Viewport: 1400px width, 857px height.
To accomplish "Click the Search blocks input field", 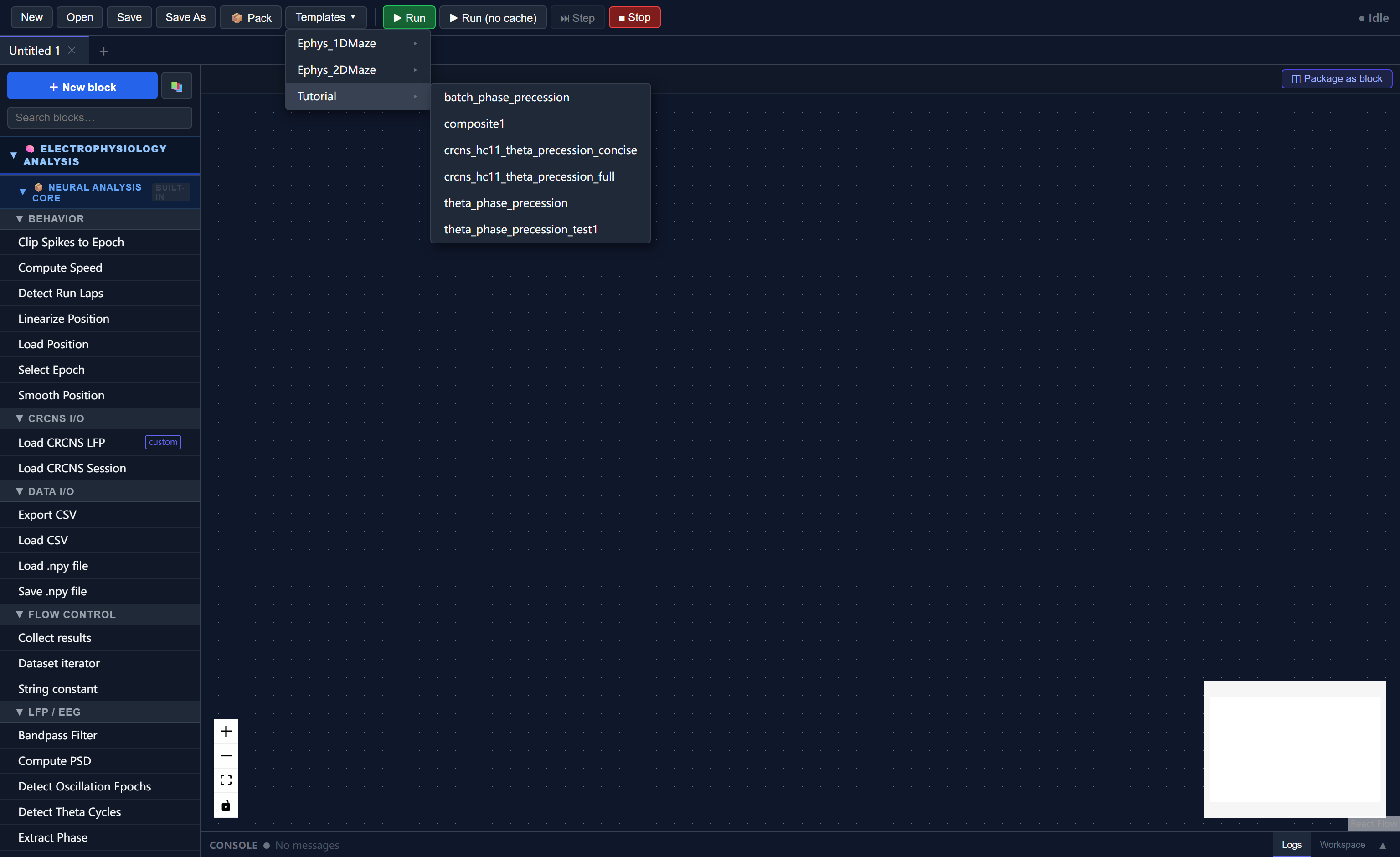I will click(99, 118).
